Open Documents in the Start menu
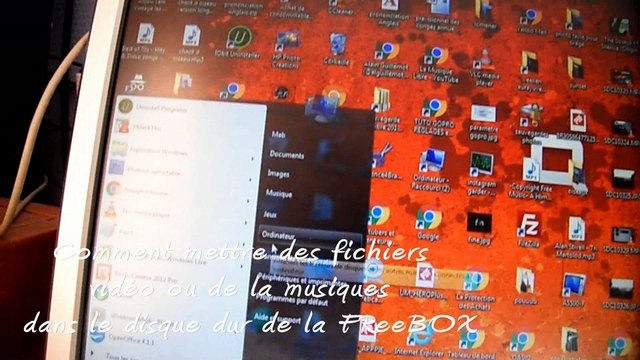The image size is (640, 360). pos(287,155)
